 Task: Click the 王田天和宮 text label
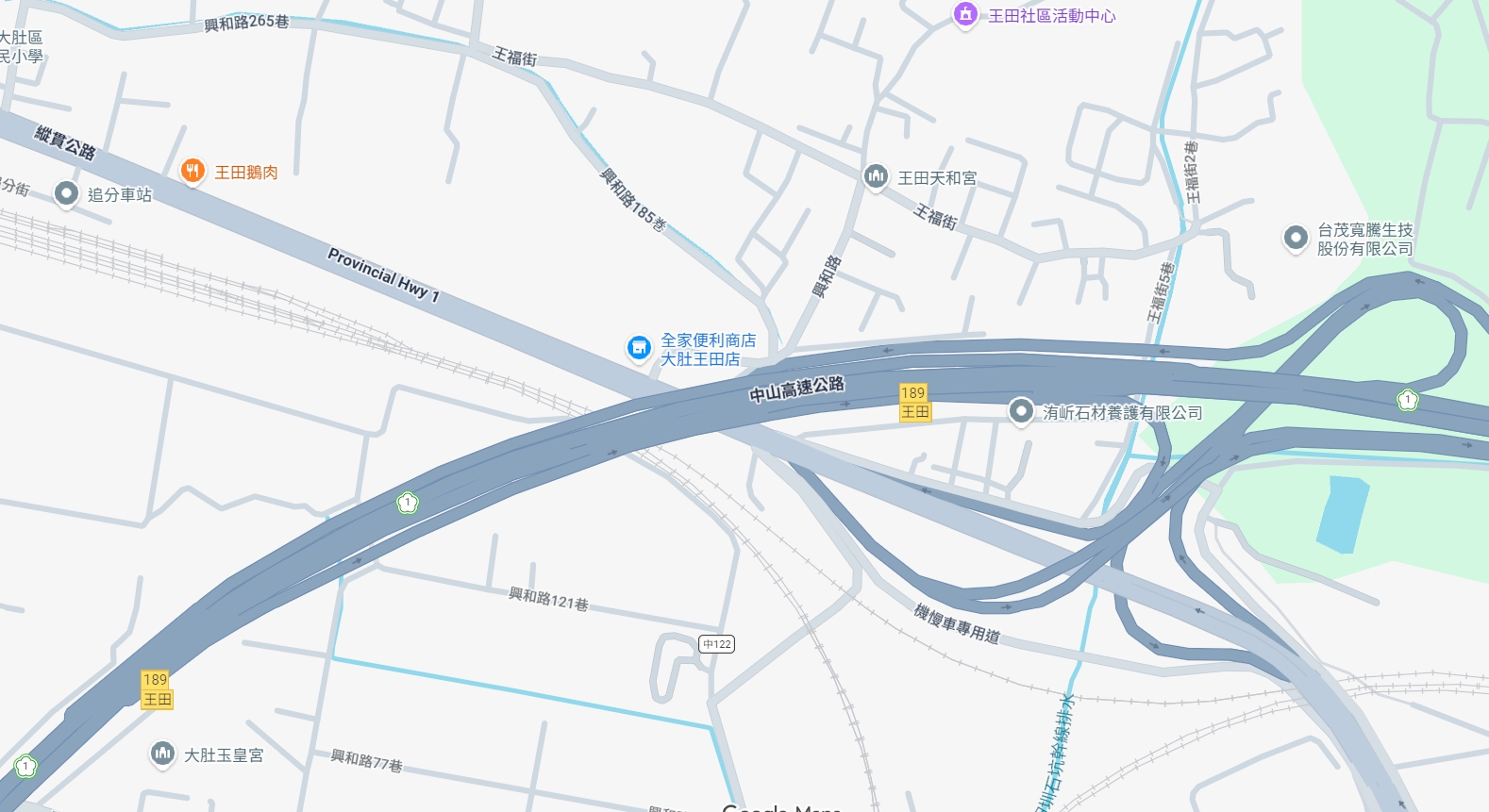(x=937, y=178)
